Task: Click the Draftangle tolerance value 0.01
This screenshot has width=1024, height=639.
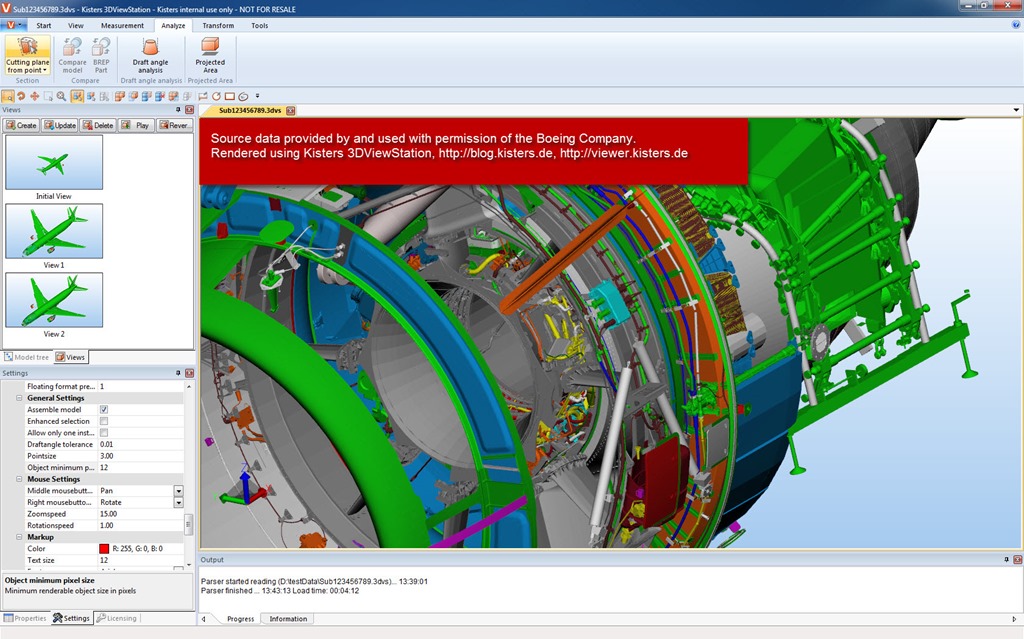Action: [106, 444]
